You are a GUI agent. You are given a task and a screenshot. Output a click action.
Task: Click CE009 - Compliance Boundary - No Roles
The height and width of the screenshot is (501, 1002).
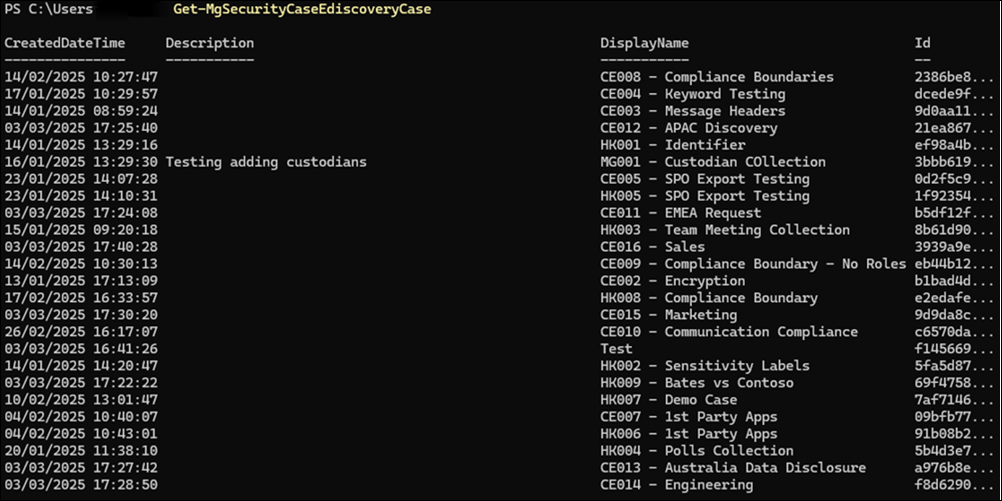[x=752, y=264]
